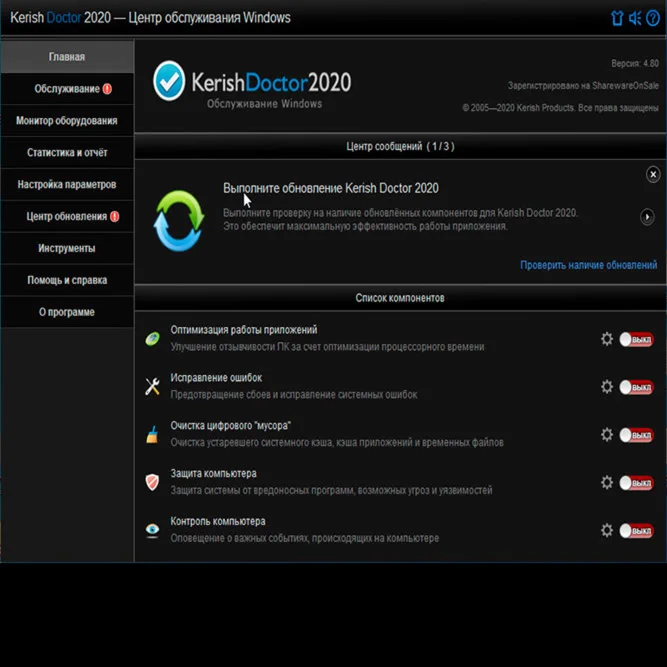Click the Очистка цифрового "мусора" title
Screen dimensions: 667x667
[x=231, y=426]
